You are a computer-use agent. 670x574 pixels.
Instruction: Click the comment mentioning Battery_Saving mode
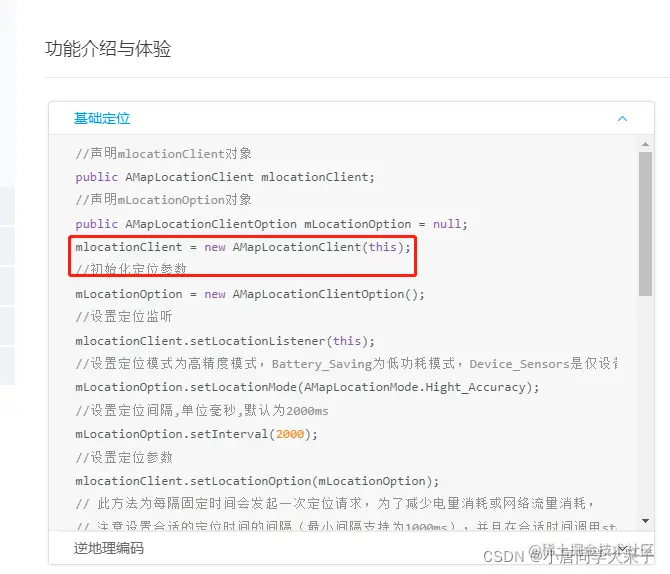click(347, 364)
